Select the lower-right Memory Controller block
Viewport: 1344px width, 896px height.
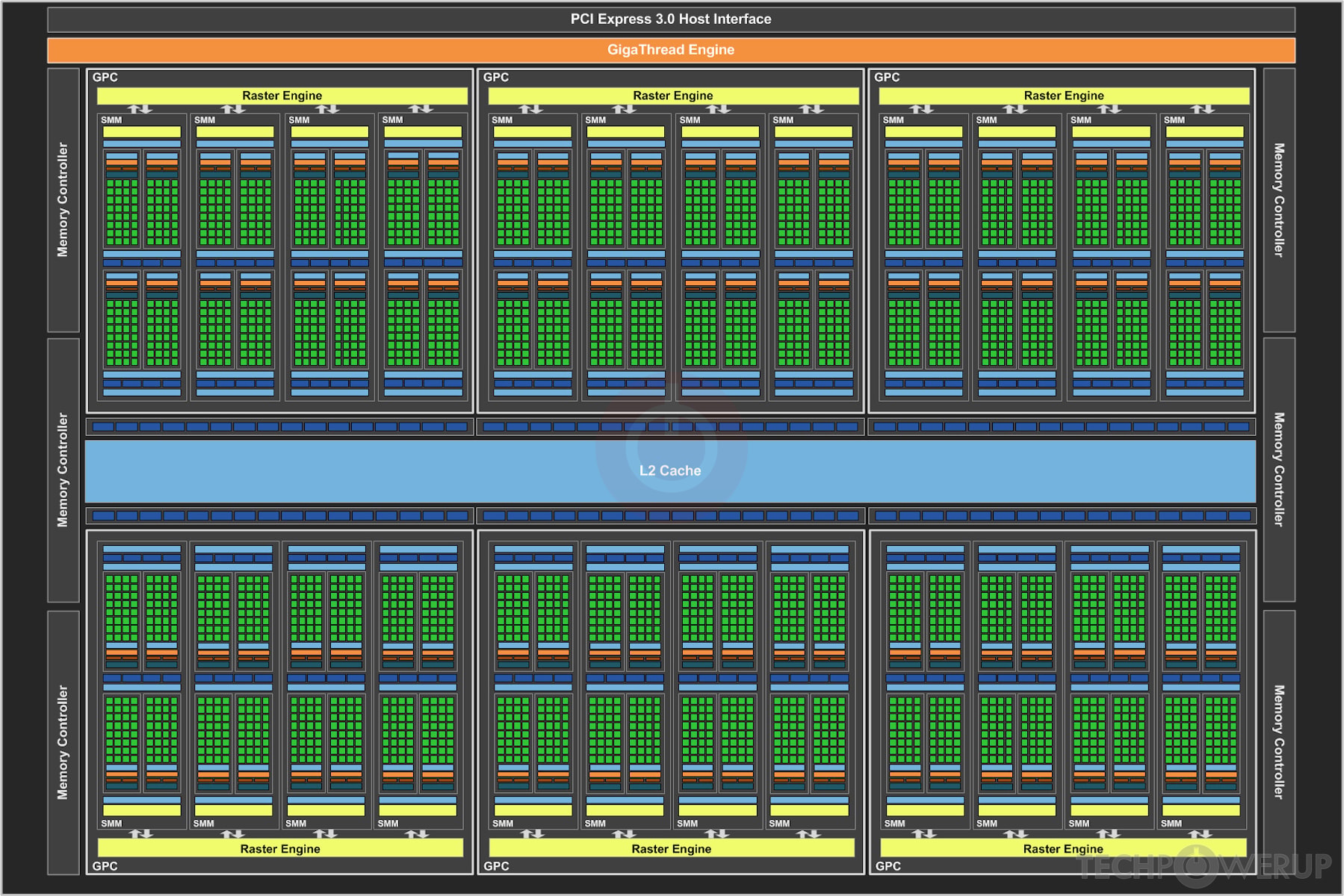click(1279, 742)
